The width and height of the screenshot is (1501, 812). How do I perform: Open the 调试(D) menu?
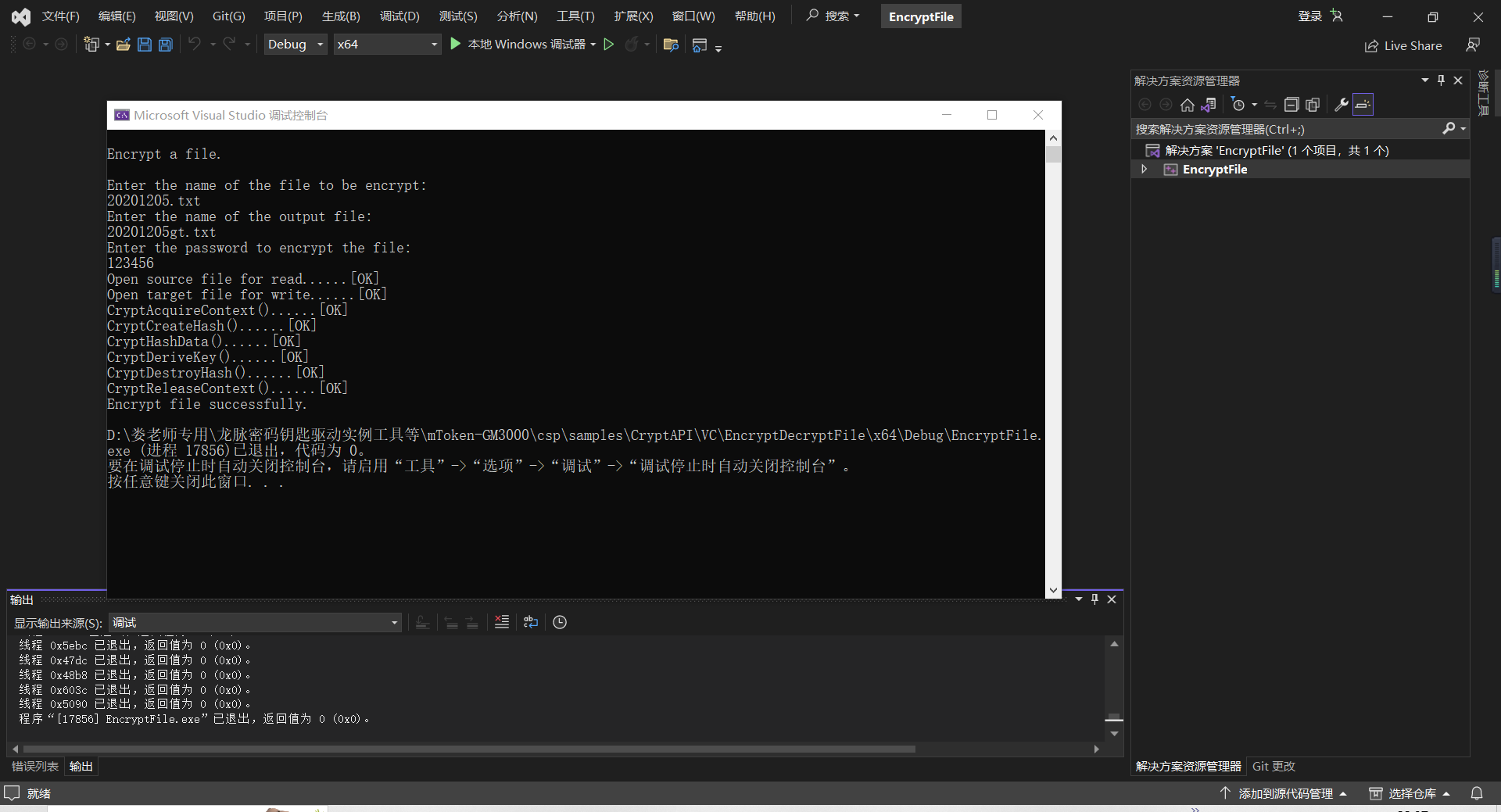[399, 16]
